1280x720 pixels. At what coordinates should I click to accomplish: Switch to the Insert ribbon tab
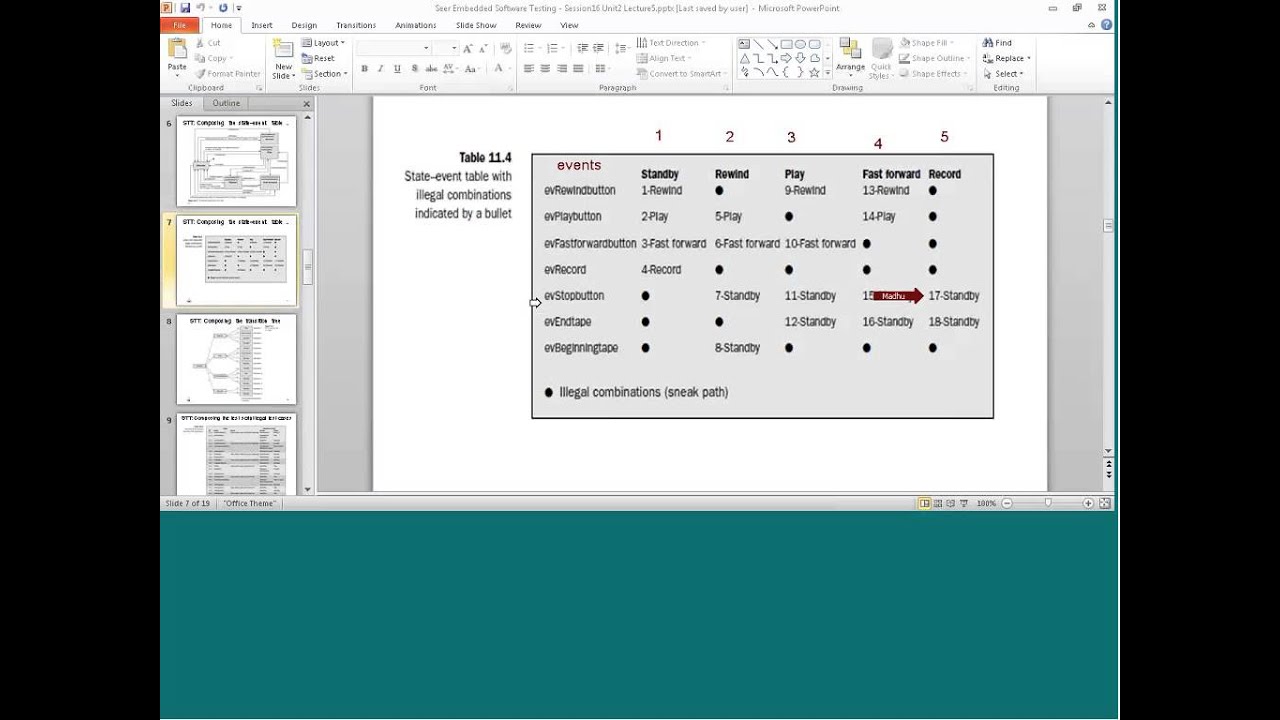click(x=262, y=25)
